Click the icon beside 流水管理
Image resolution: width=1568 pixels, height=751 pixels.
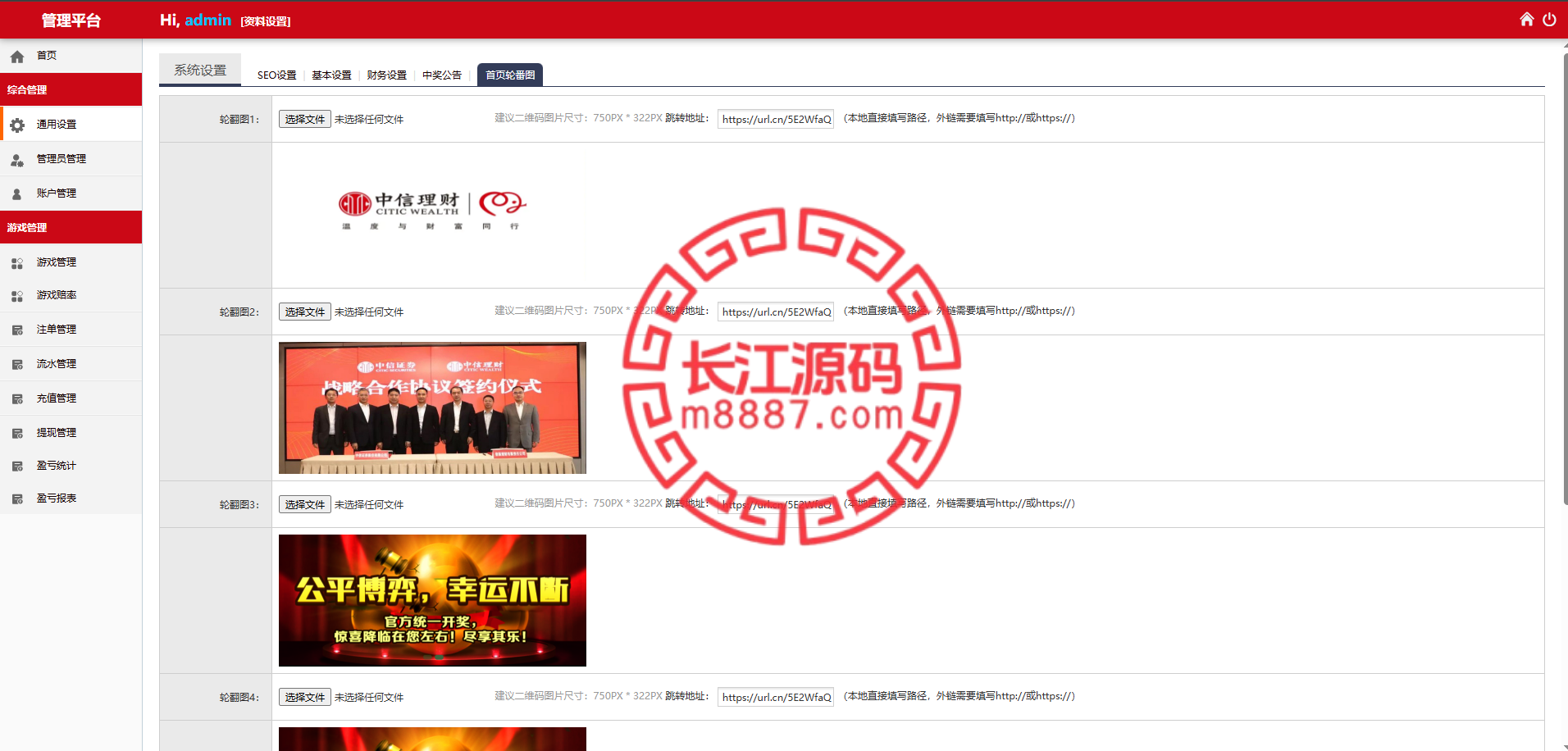(x=17, y=365)
